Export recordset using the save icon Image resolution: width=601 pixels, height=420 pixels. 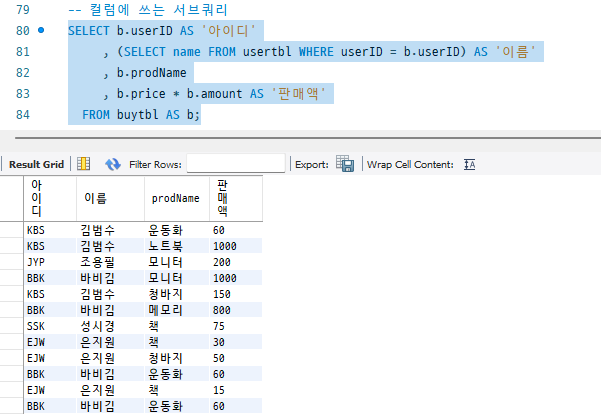345,164
